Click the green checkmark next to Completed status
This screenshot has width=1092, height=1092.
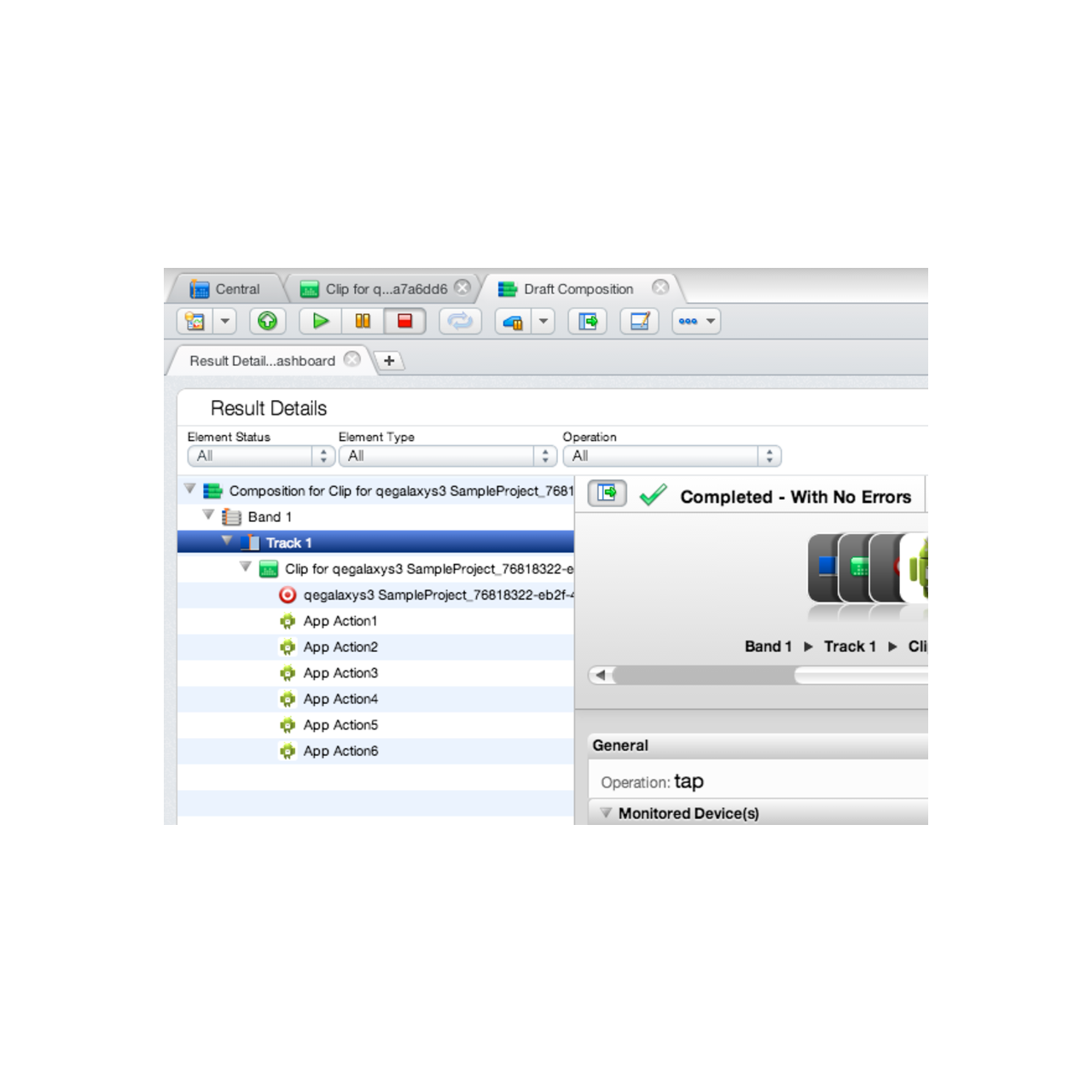pyautogui.click(x=653, y=495)
